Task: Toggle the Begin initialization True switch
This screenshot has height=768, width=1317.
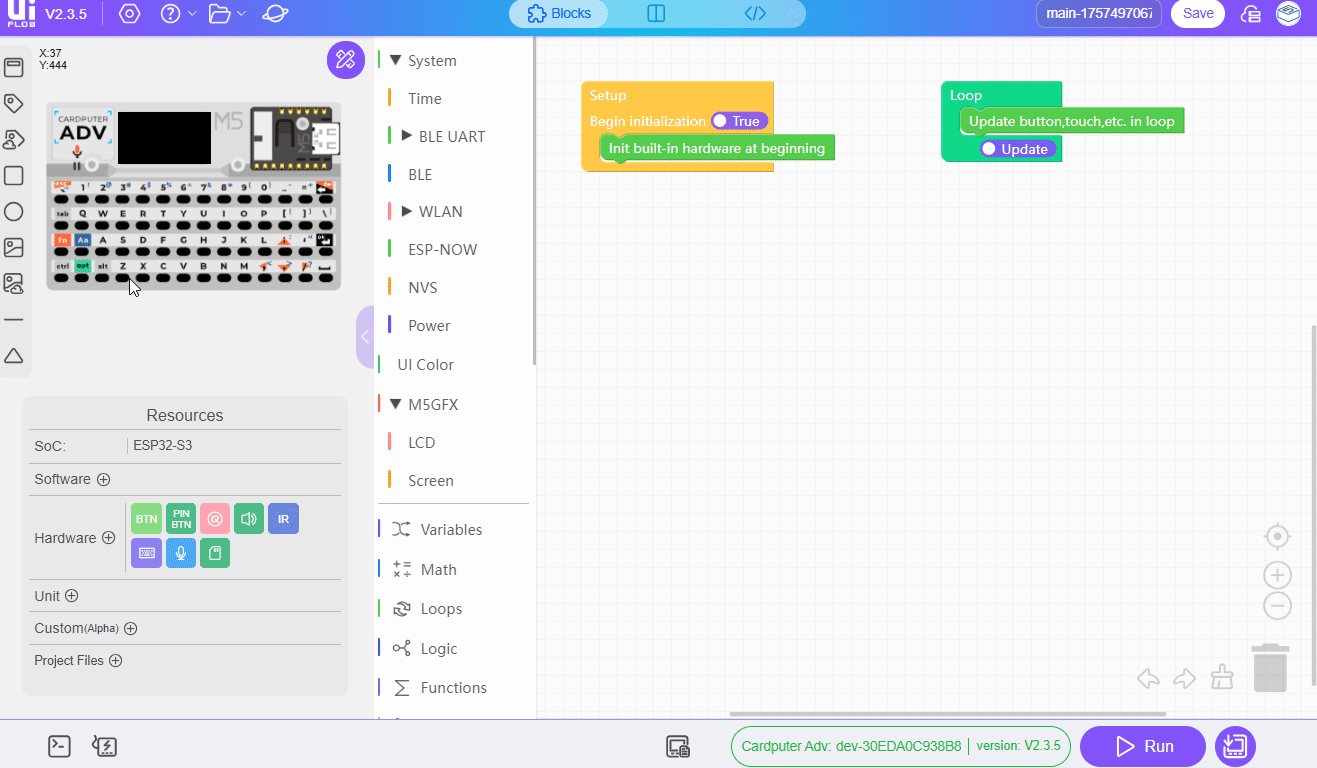Action: click(x=738, y=121)
